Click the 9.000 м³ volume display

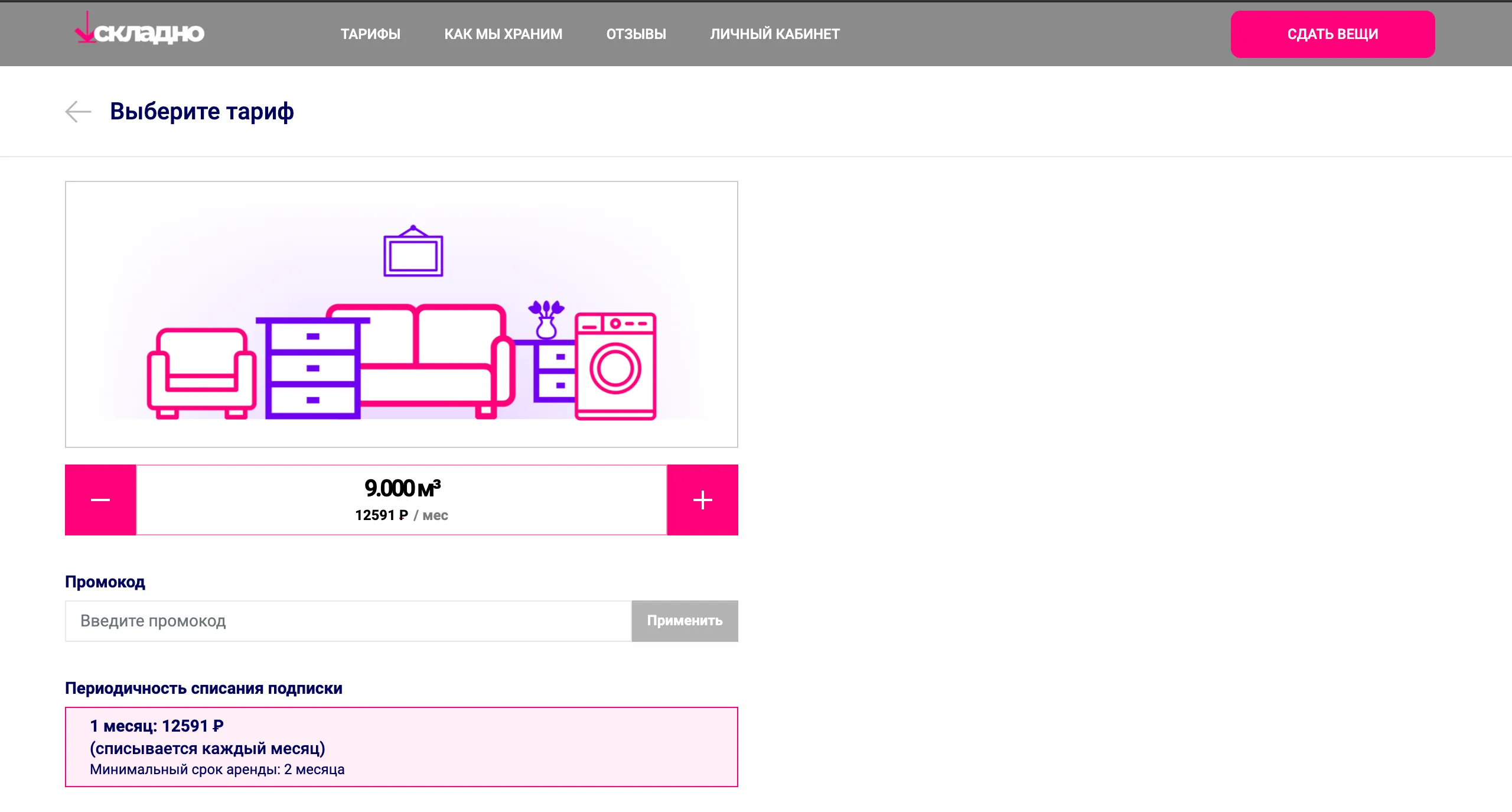(402, 489)
